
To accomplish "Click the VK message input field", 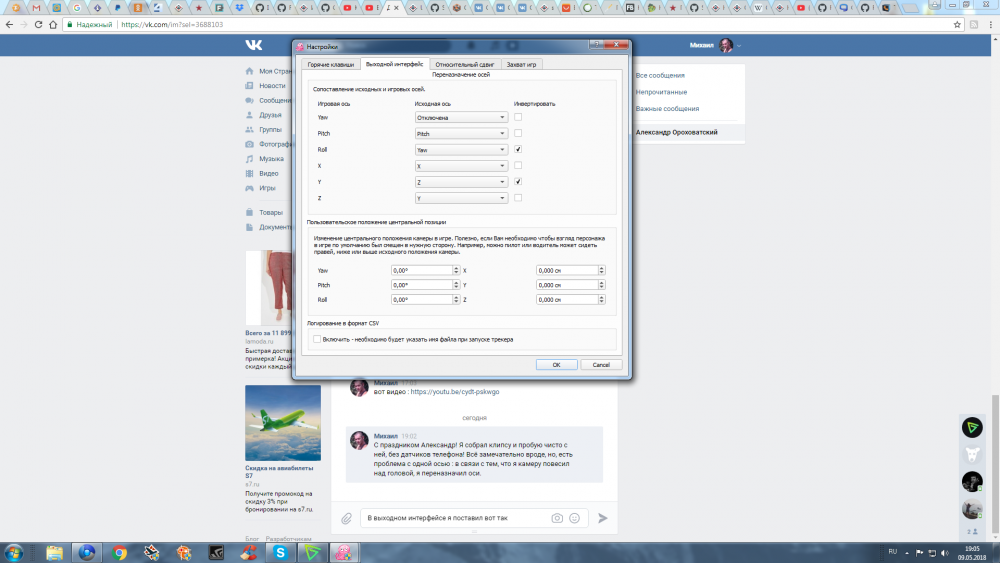I will click(456, 518).
